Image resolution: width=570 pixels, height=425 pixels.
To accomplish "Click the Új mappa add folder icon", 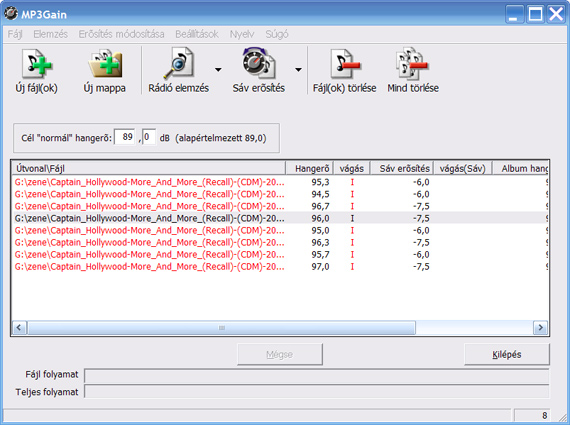I will (105, 64).
